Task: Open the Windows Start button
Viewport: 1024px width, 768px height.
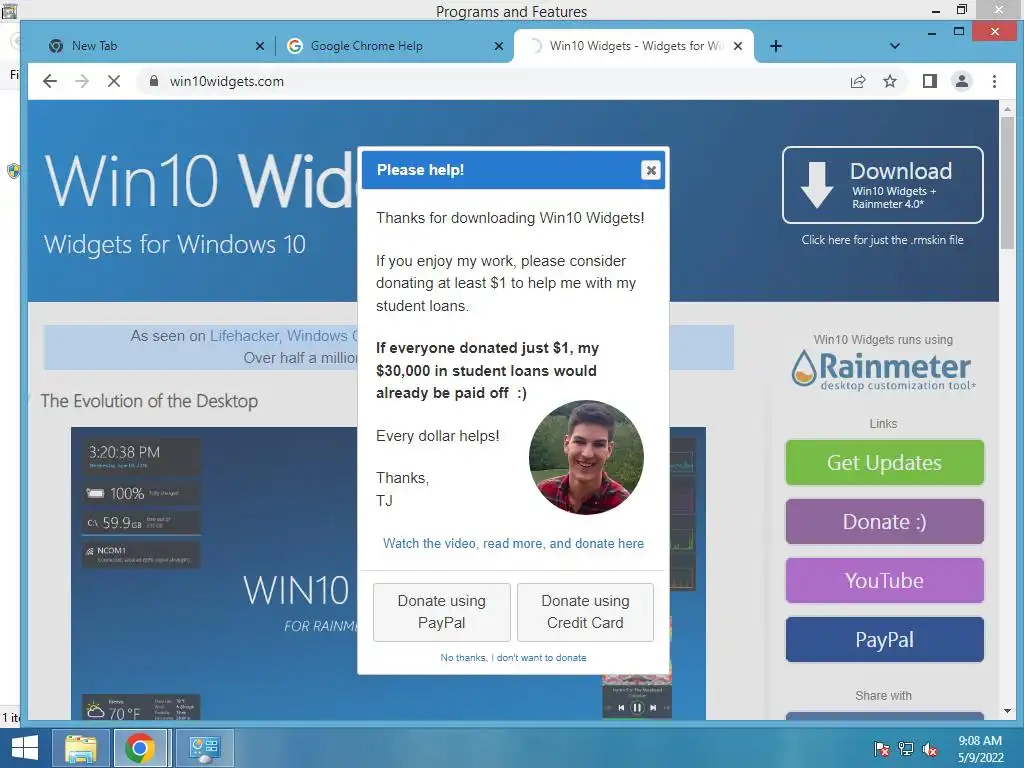Action: point(24,748)
